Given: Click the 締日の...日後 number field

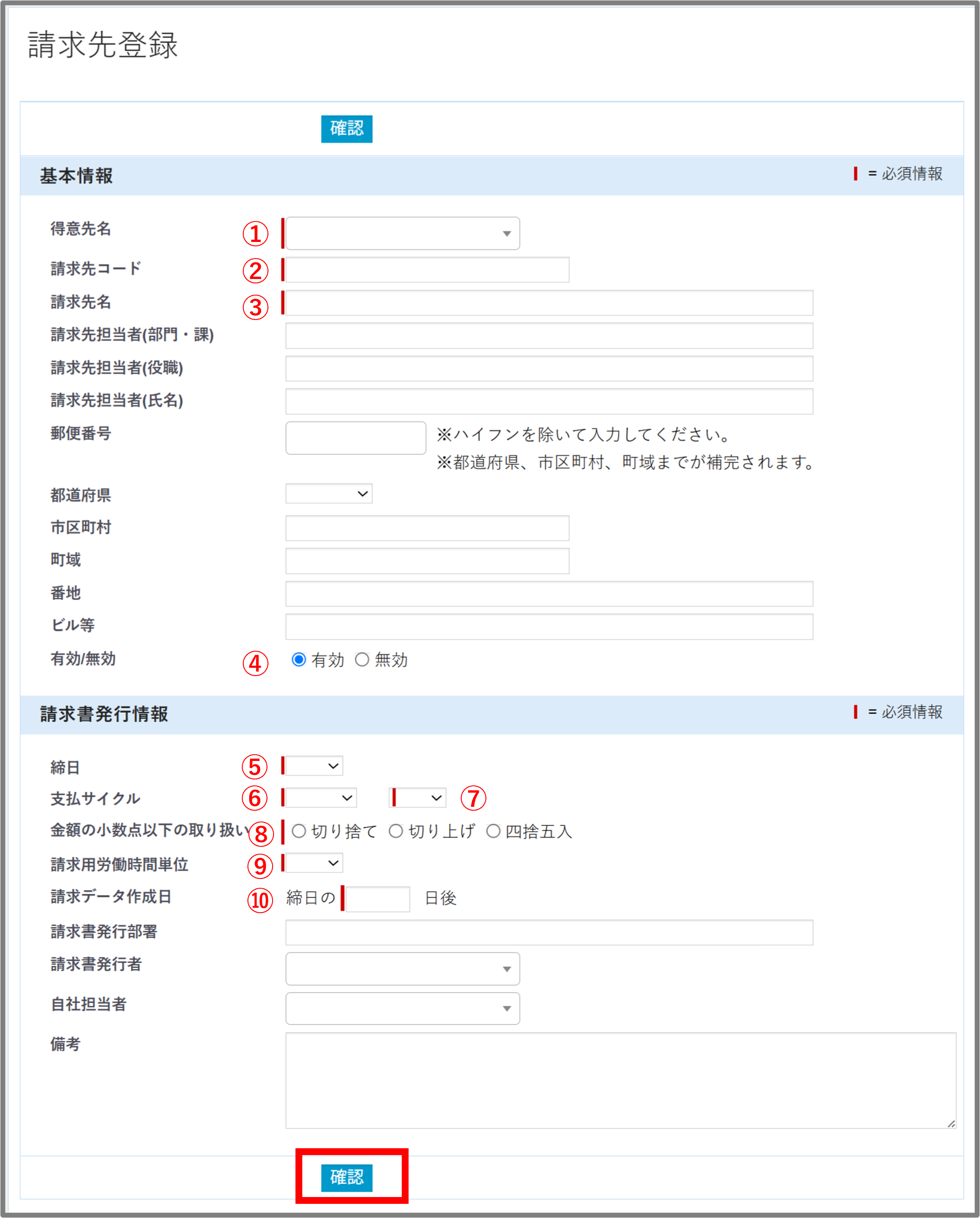Looking at the screenshot, I should (x=377, y=899).
